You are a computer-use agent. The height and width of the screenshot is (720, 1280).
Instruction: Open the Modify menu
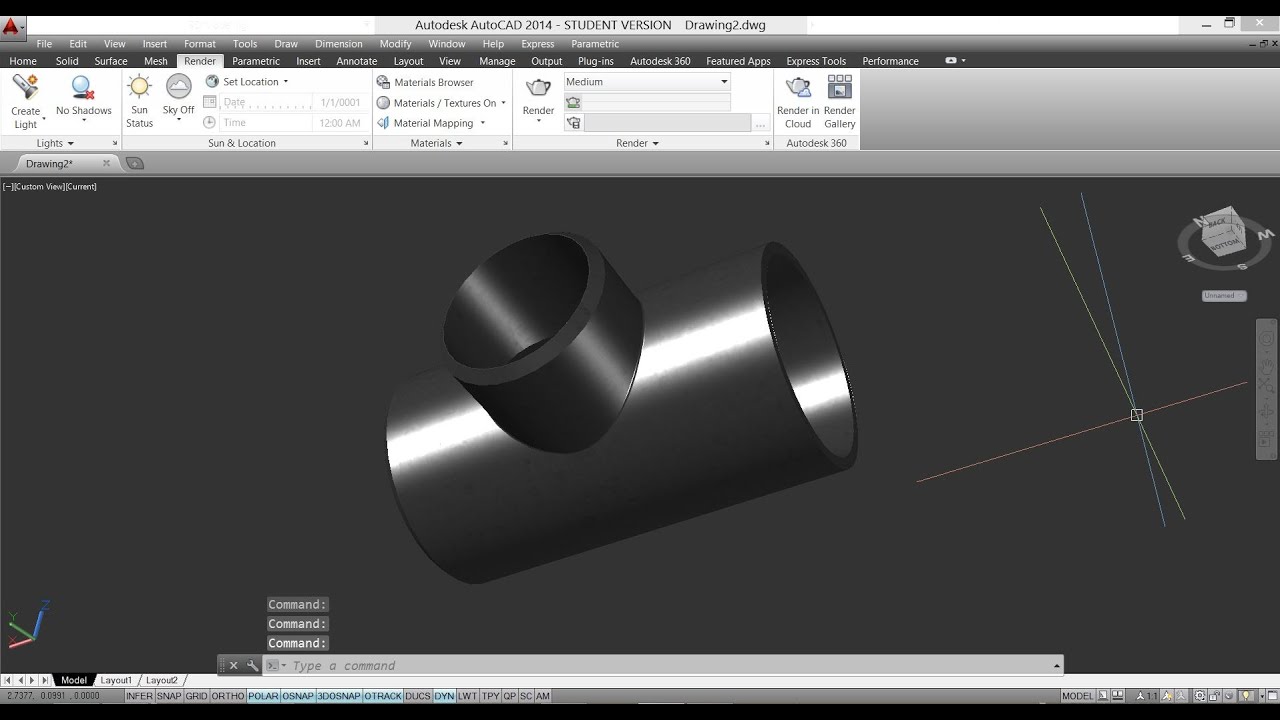click(x=395, y=44)
